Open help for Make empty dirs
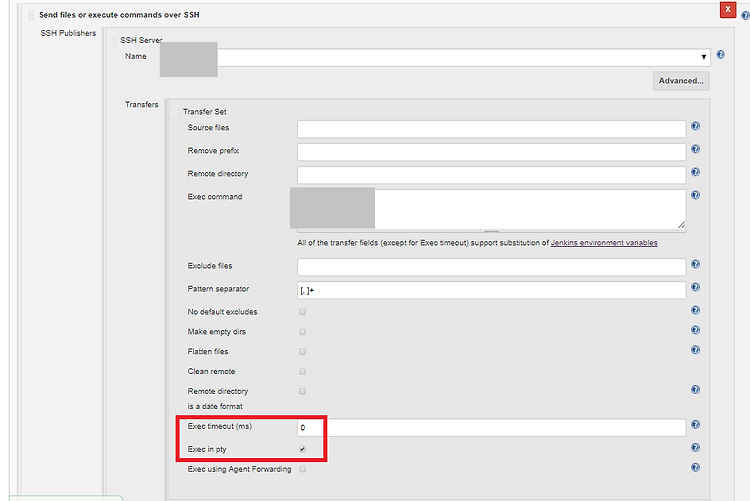Image resolution: width=750 pixels, height=501 pixels. tap(695, 330)
